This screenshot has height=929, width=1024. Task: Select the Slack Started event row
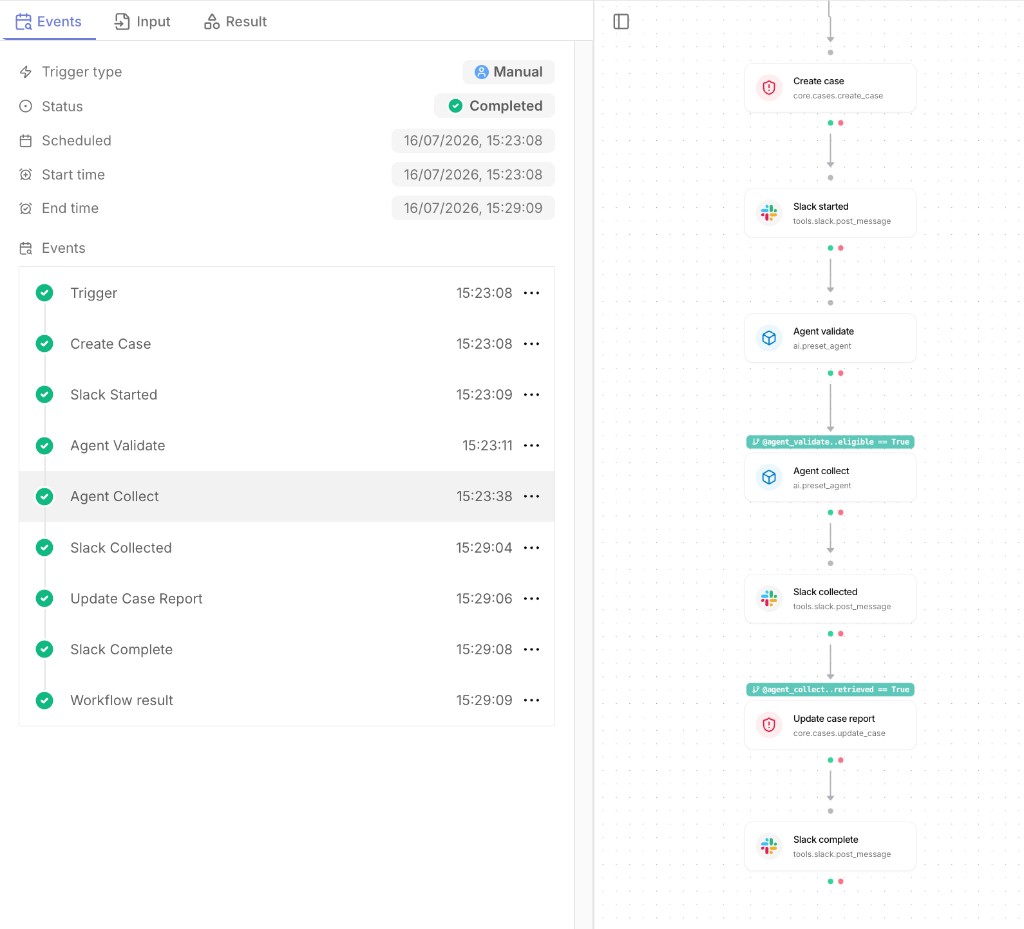[287, 395]
